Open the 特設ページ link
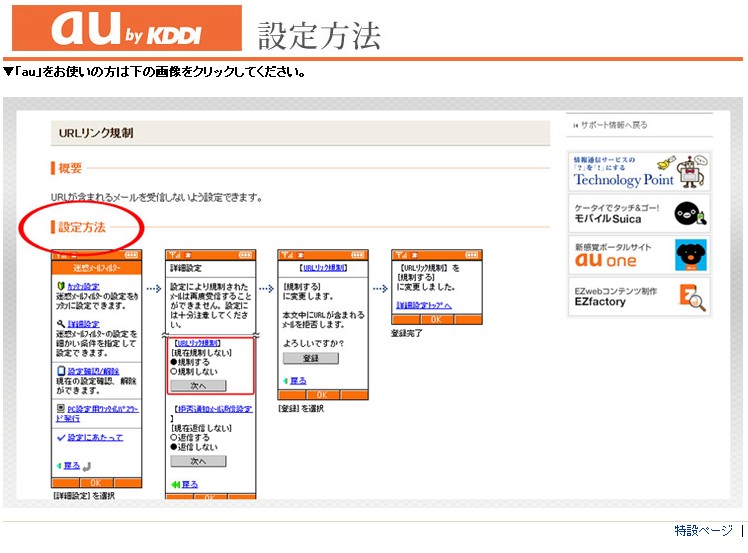 click(702, 531)
